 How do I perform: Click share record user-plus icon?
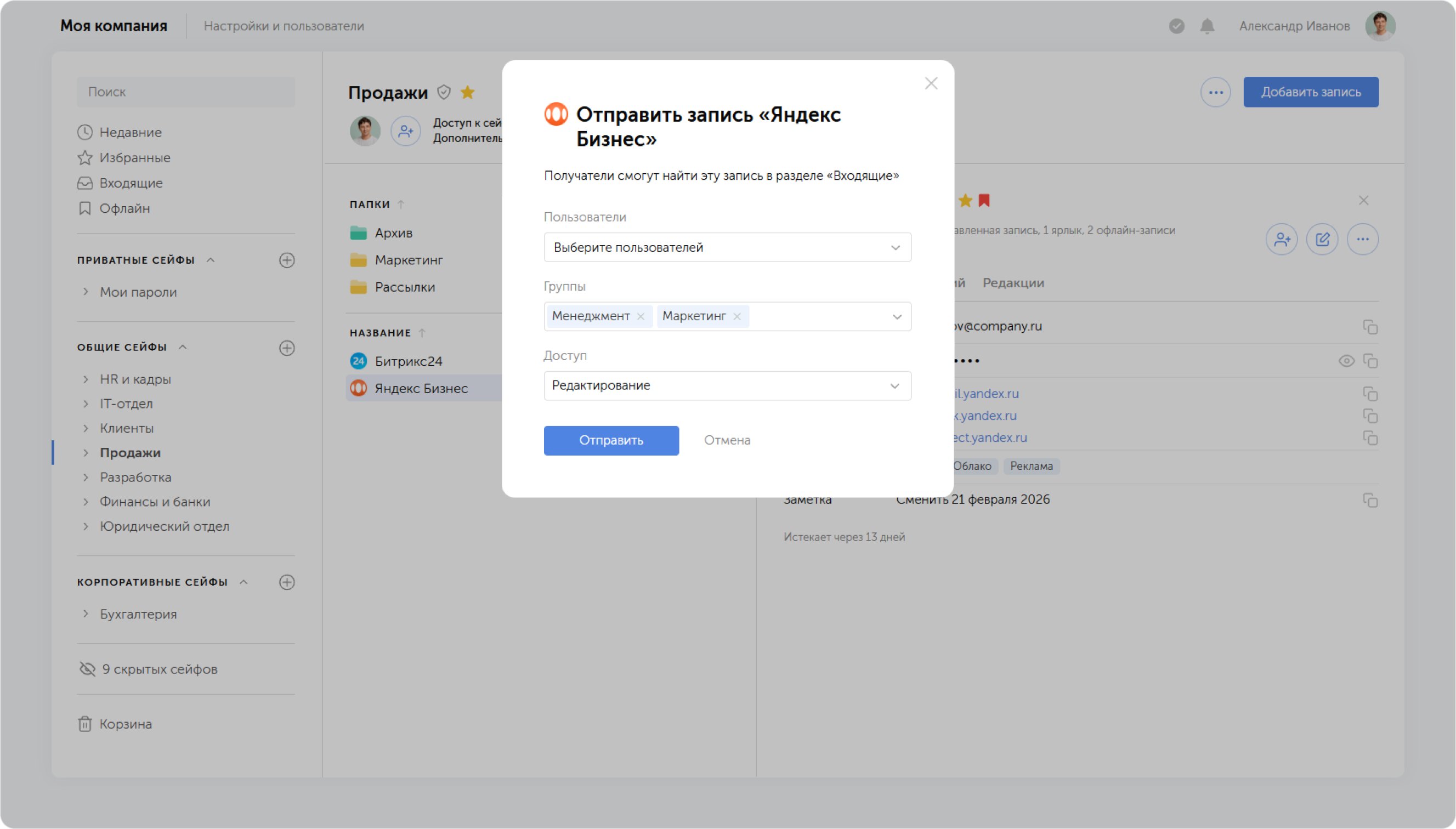pos(1281,239)
